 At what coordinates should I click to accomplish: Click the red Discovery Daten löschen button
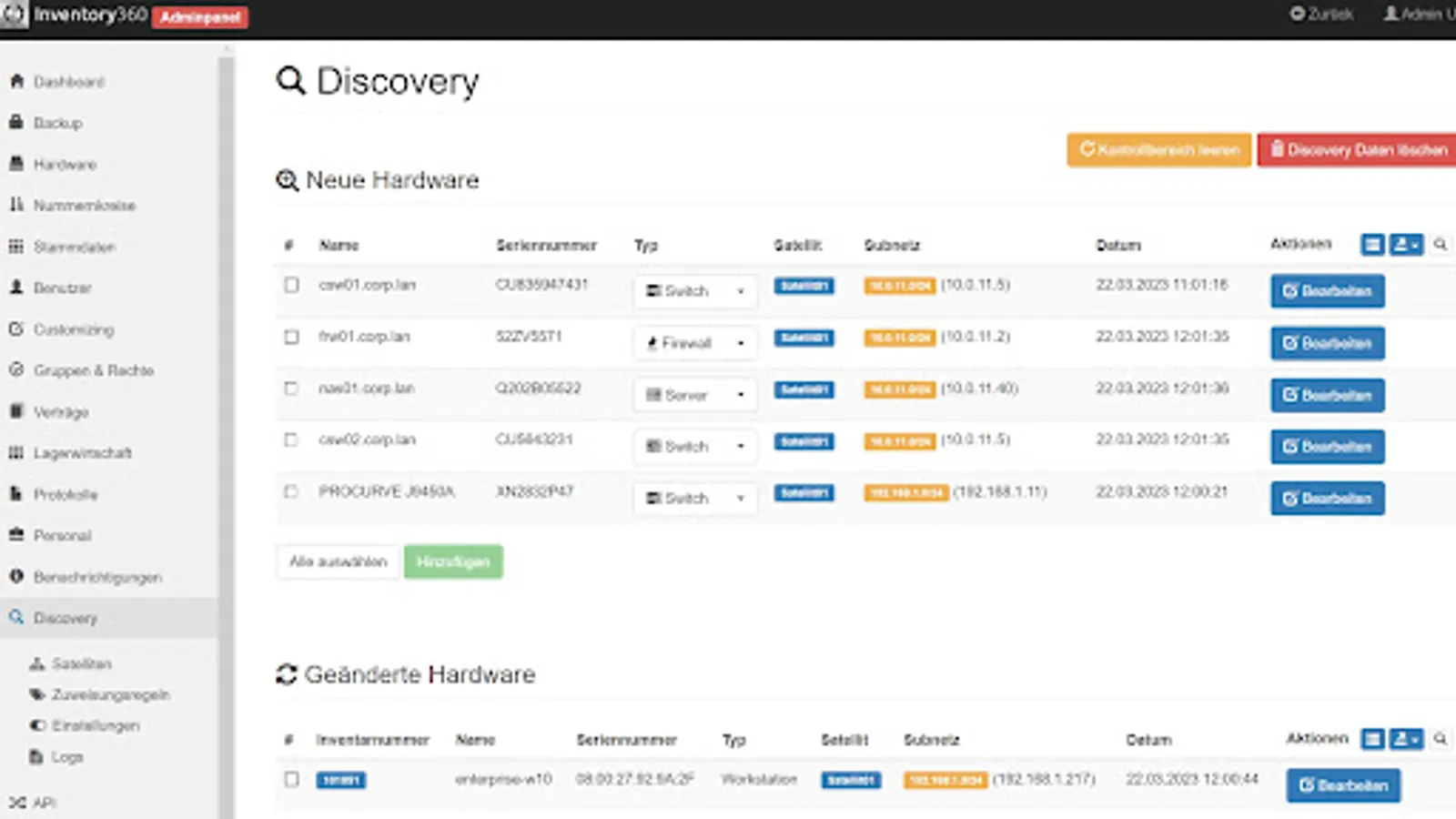[1358, 150]
